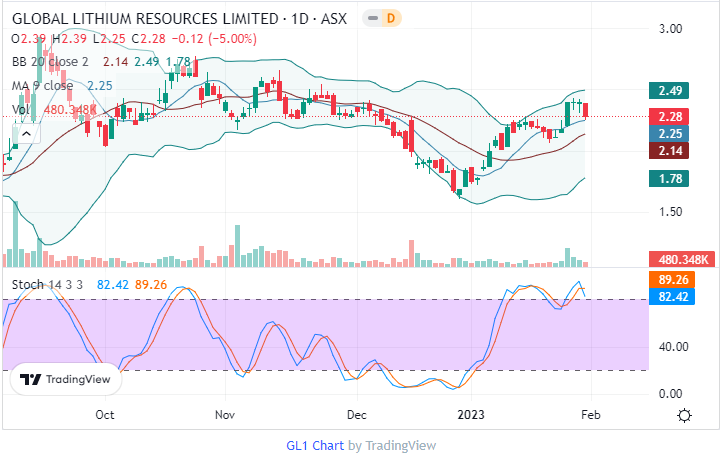Click the 2023 marker on time axis

472,413
